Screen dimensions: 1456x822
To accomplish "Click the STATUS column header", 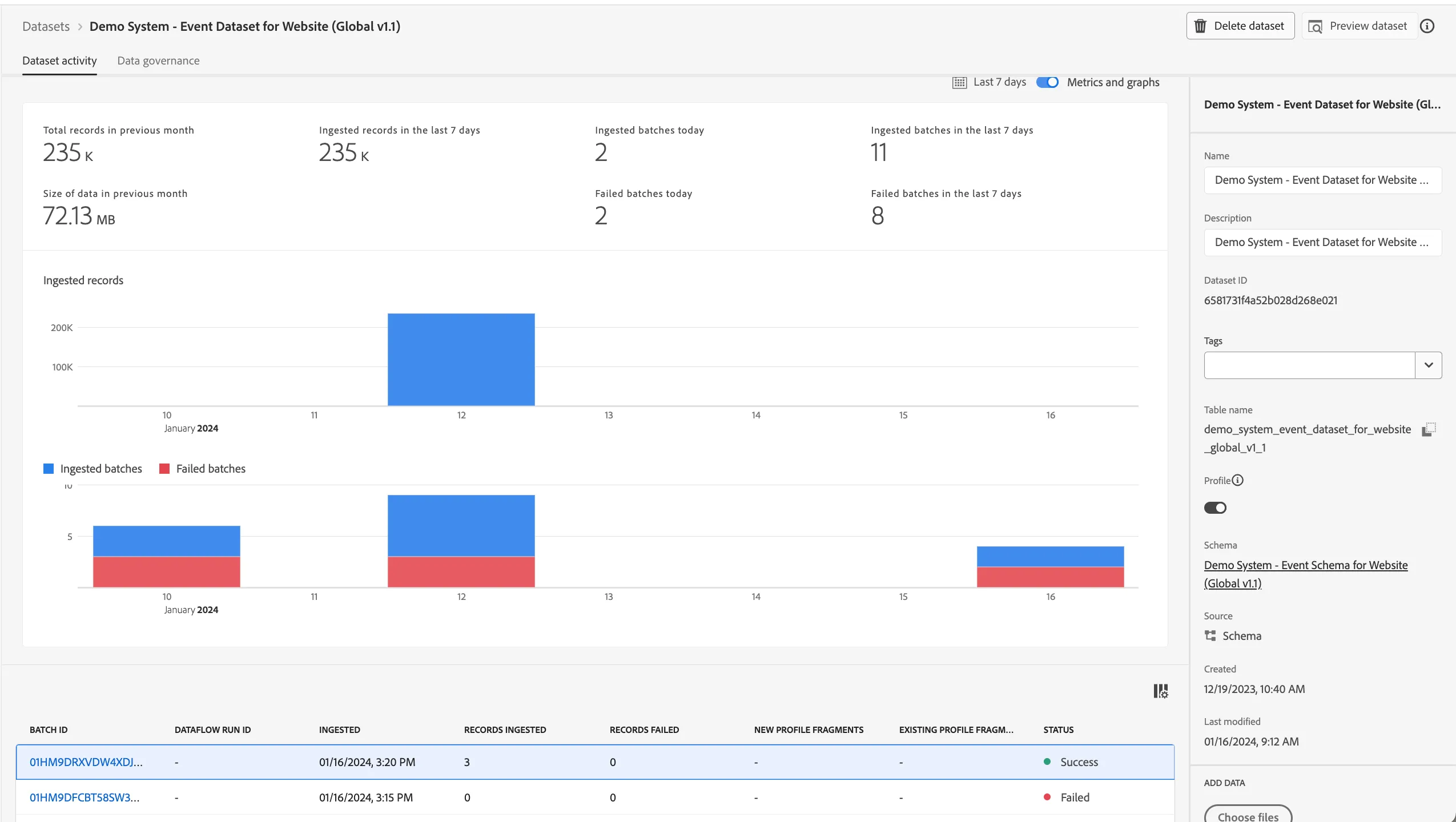I will click(x=1059, y=730).
